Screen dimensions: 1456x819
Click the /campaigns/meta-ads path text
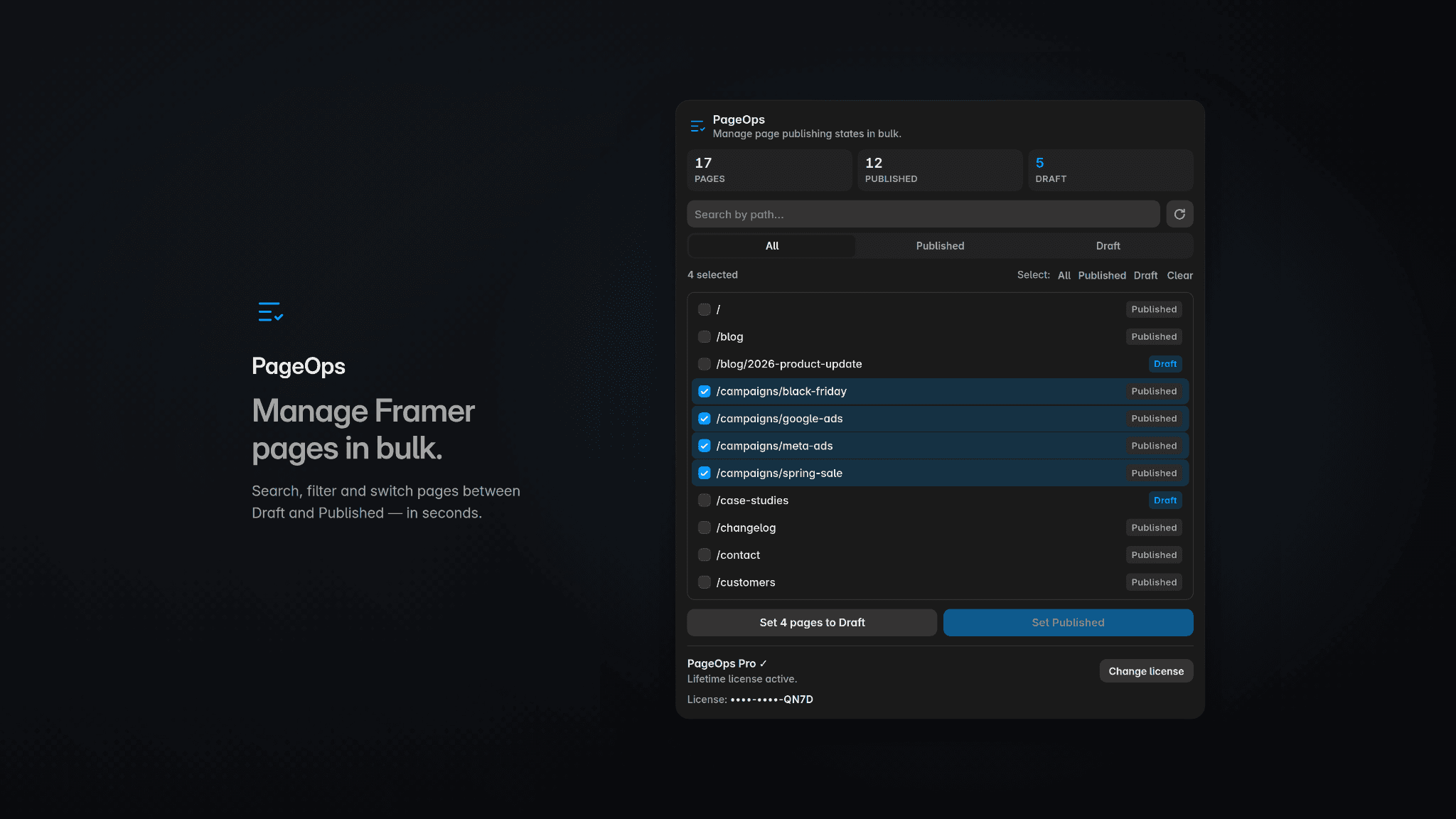click(x=774, y=446)
